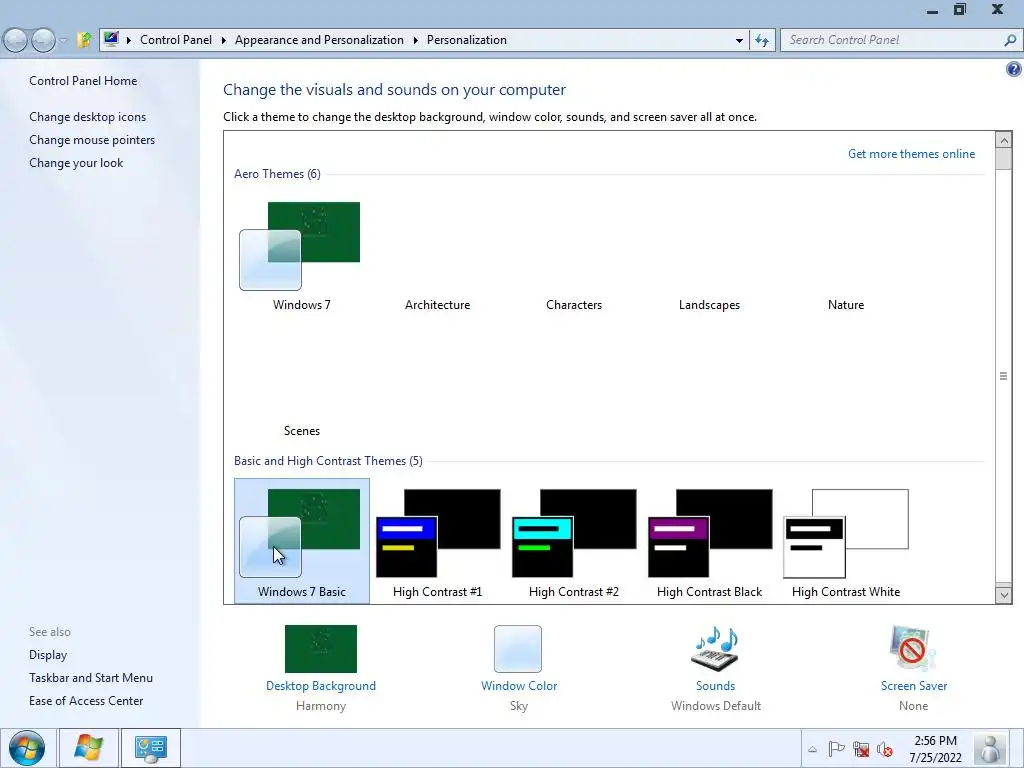Click Control Panel in the breadcrumb

point(176,40)
